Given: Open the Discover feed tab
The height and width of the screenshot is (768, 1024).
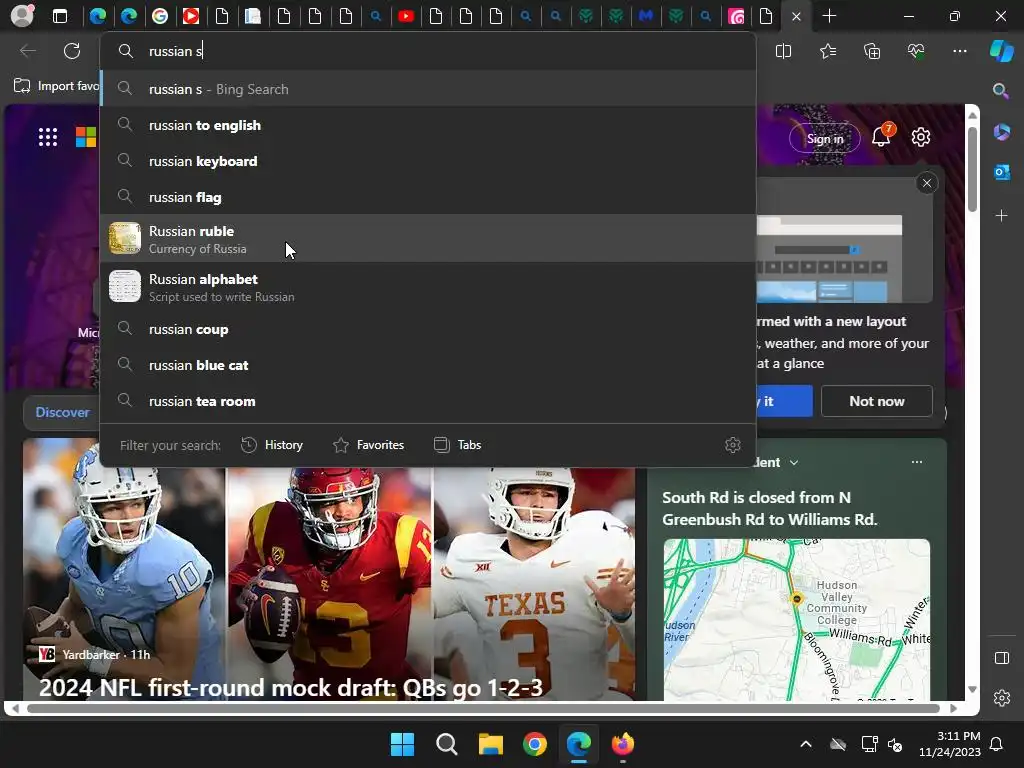Looking at the screenshot, I should pos(62,412).
